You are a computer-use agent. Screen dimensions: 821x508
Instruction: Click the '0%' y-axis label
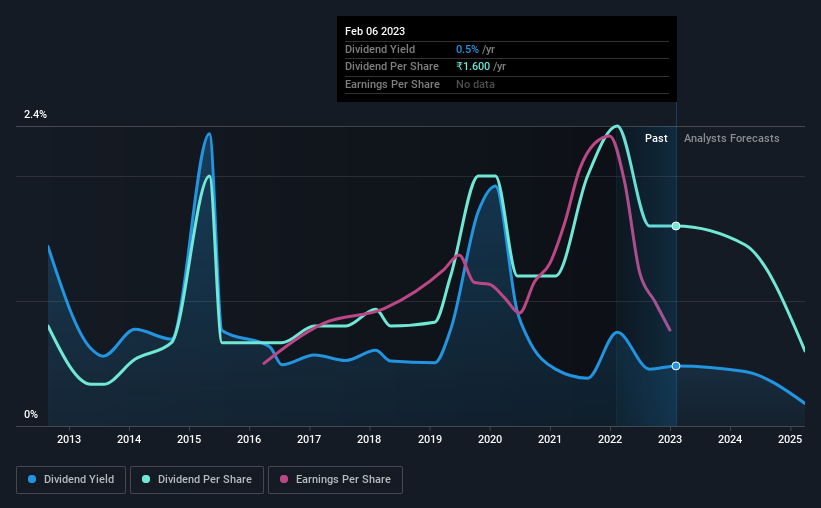(31, 414)
